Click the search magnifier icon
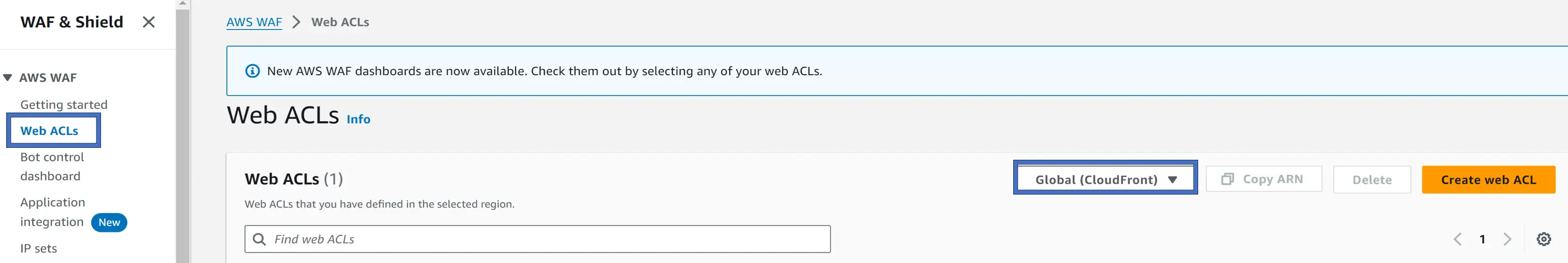 (260, 239)
